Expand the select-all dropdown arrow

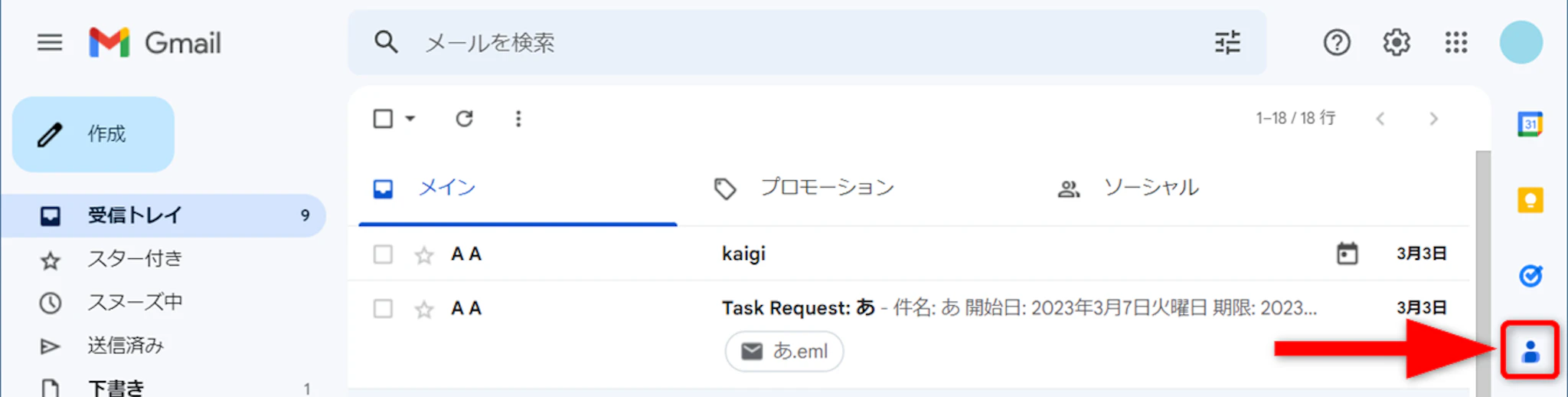click(410, 119)
